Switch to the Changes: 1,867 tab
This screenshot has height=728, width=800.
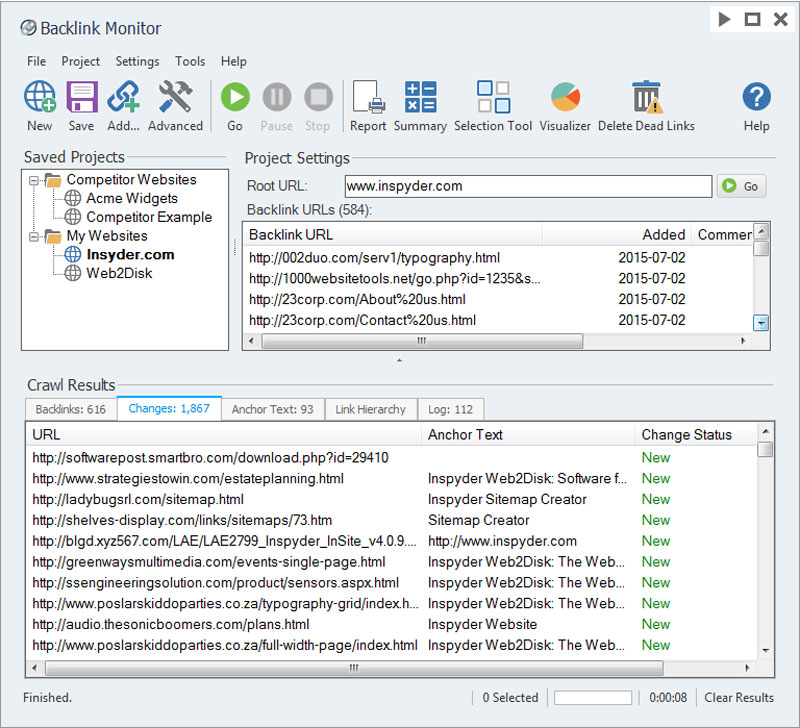(169, 408)
